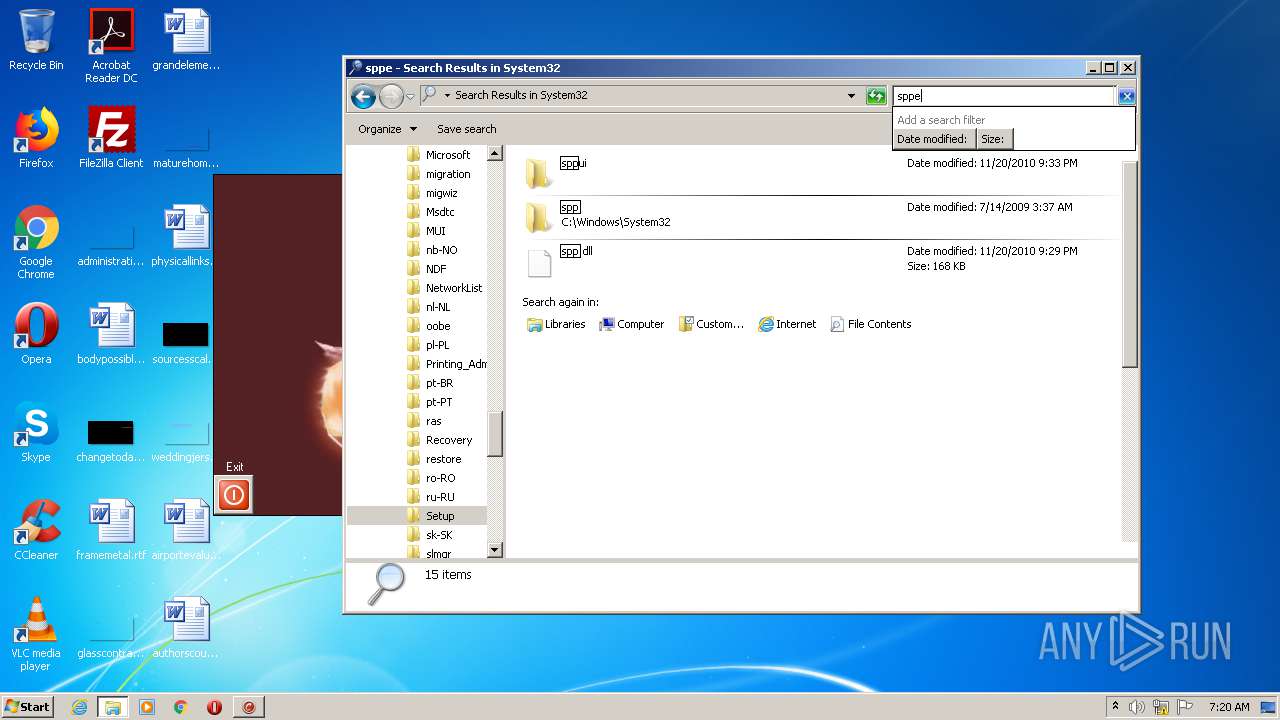Click Windows Explorer taskbar button
This screenshot has height=720, width=1280.
[112, 707]
